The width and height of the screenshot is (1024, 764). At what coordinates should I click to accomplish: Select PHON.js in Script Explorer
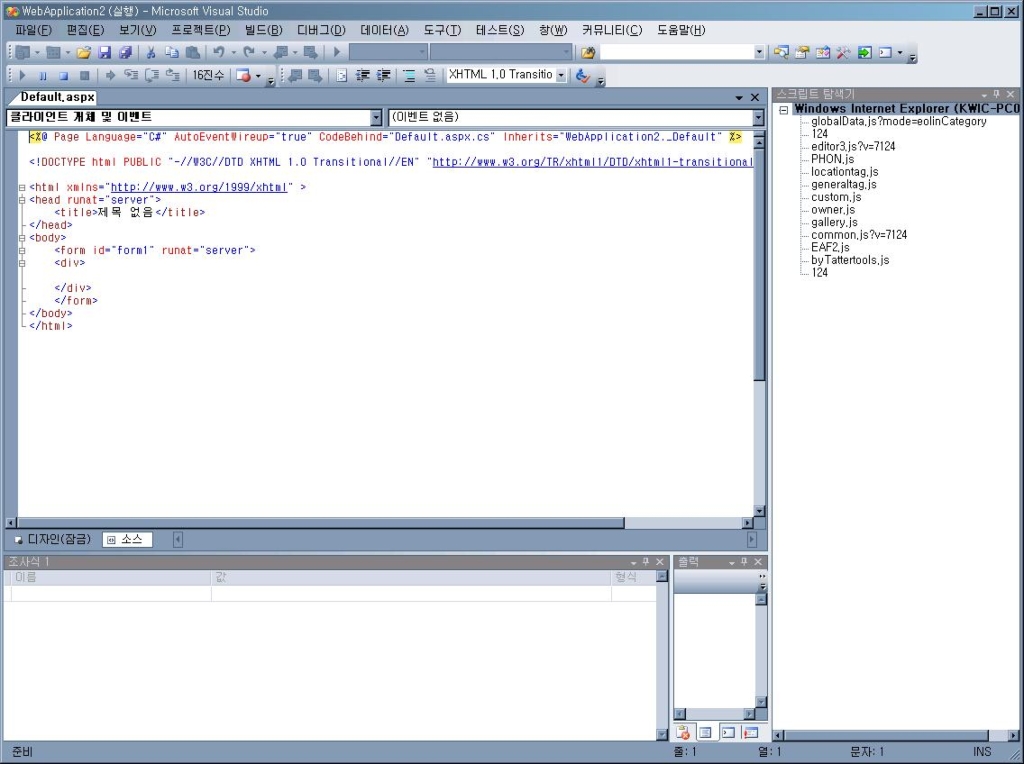click(832, 159)
